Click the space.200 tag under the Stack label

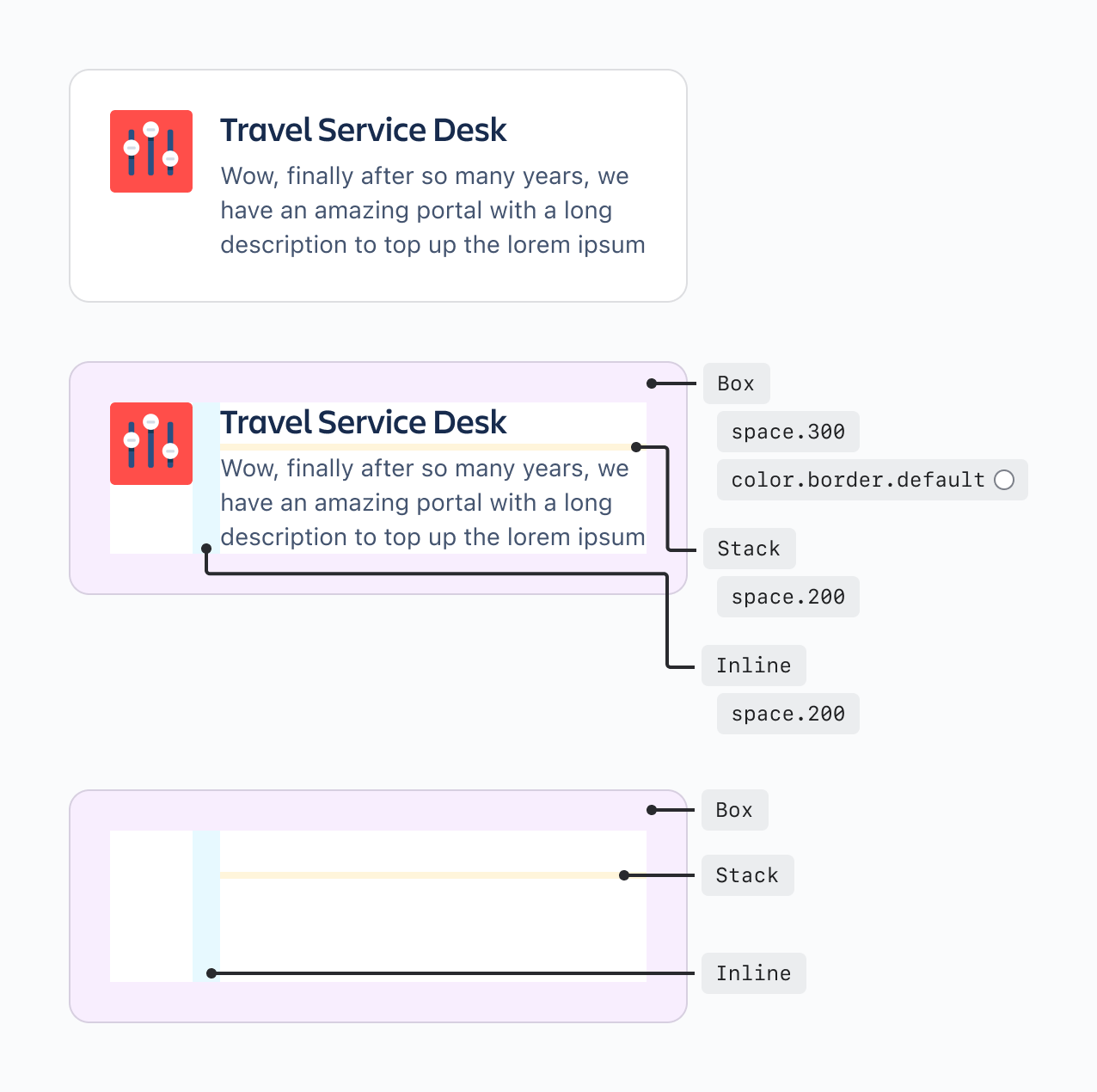pyautogui.click(x=788, y=597)
